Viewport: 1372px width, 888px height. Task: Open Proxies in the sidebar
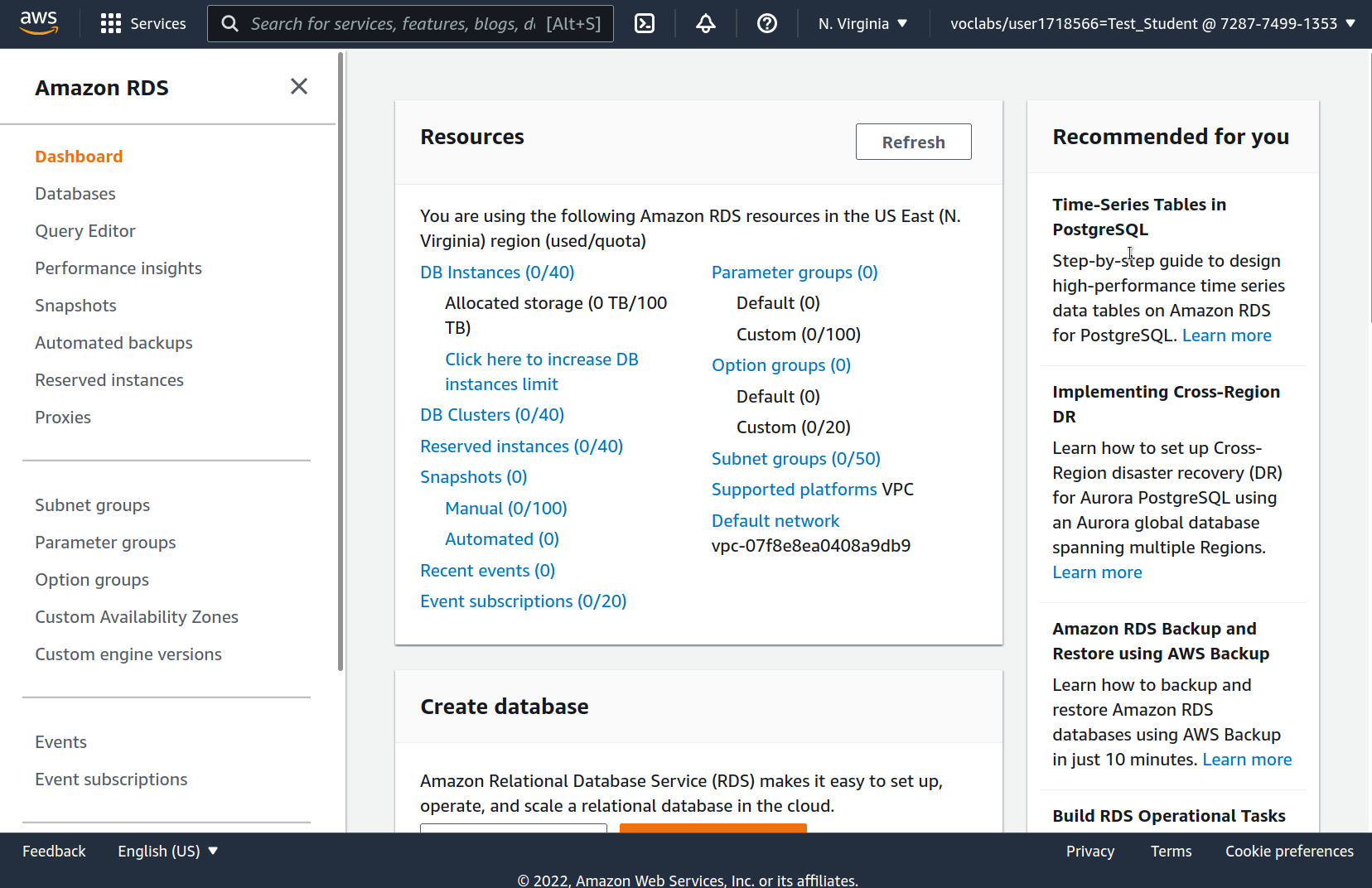coord(63,417)
